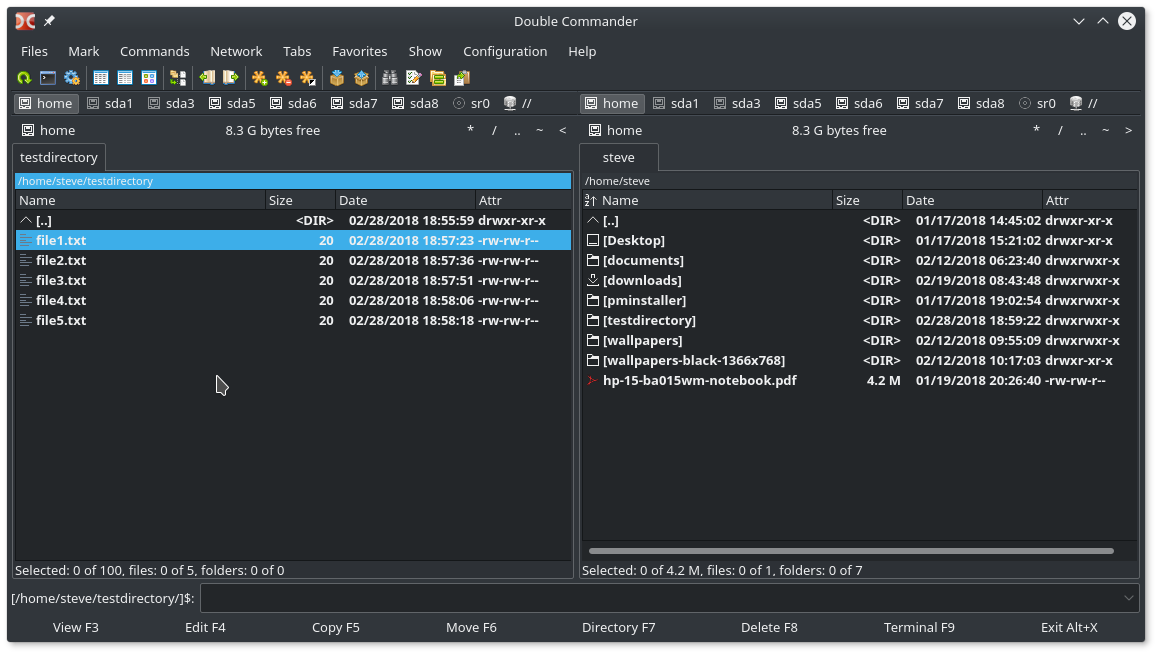Click synchronize directories folder icon
The height and width of the screenshot is (655, 1158).
coord(438,78)
